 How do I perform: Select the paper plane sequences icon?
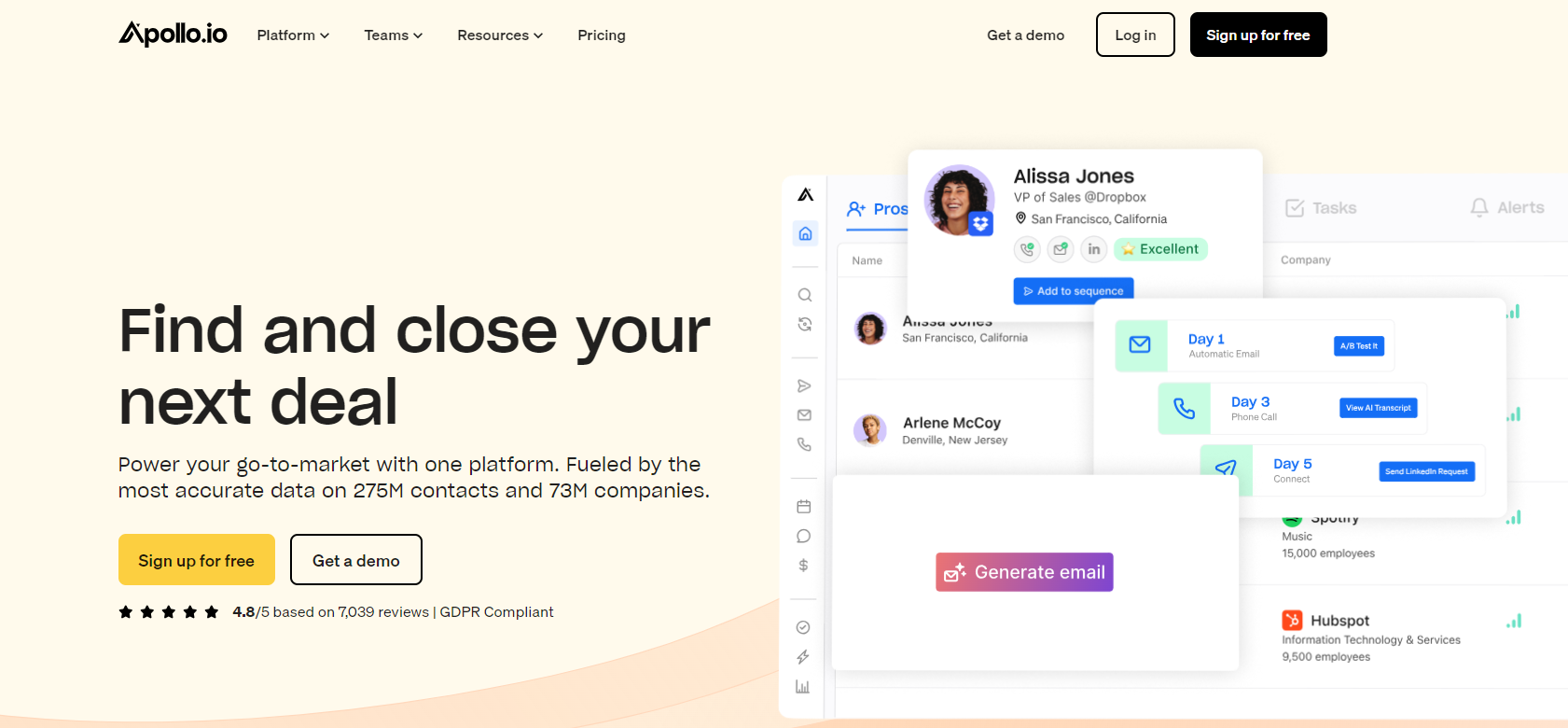[x=804, y=385]
